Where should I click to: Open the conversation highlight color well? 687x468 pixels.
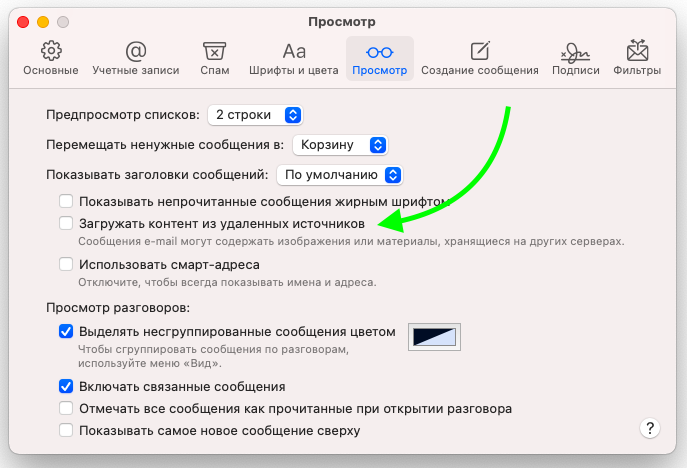434,337
